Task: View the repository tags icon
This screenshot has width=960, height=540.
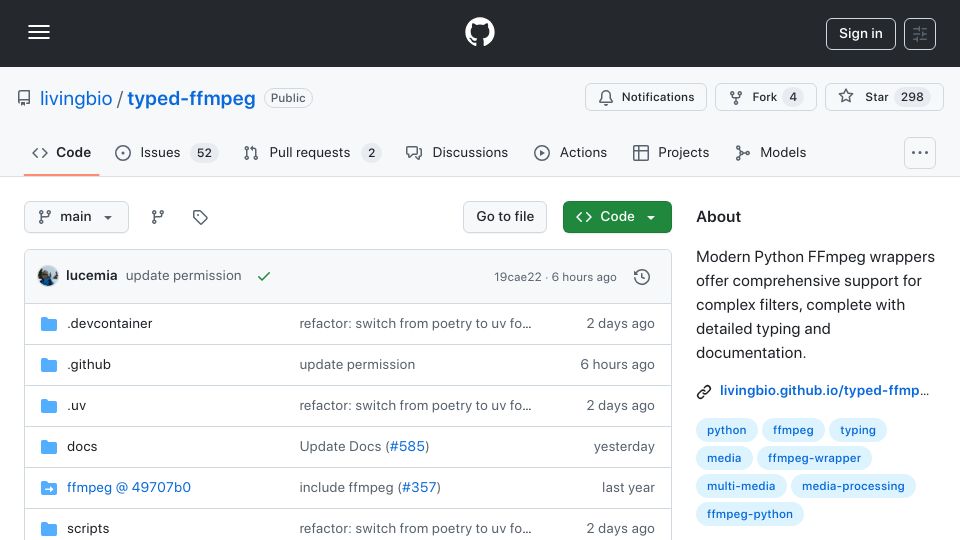Action: [200, 217]
